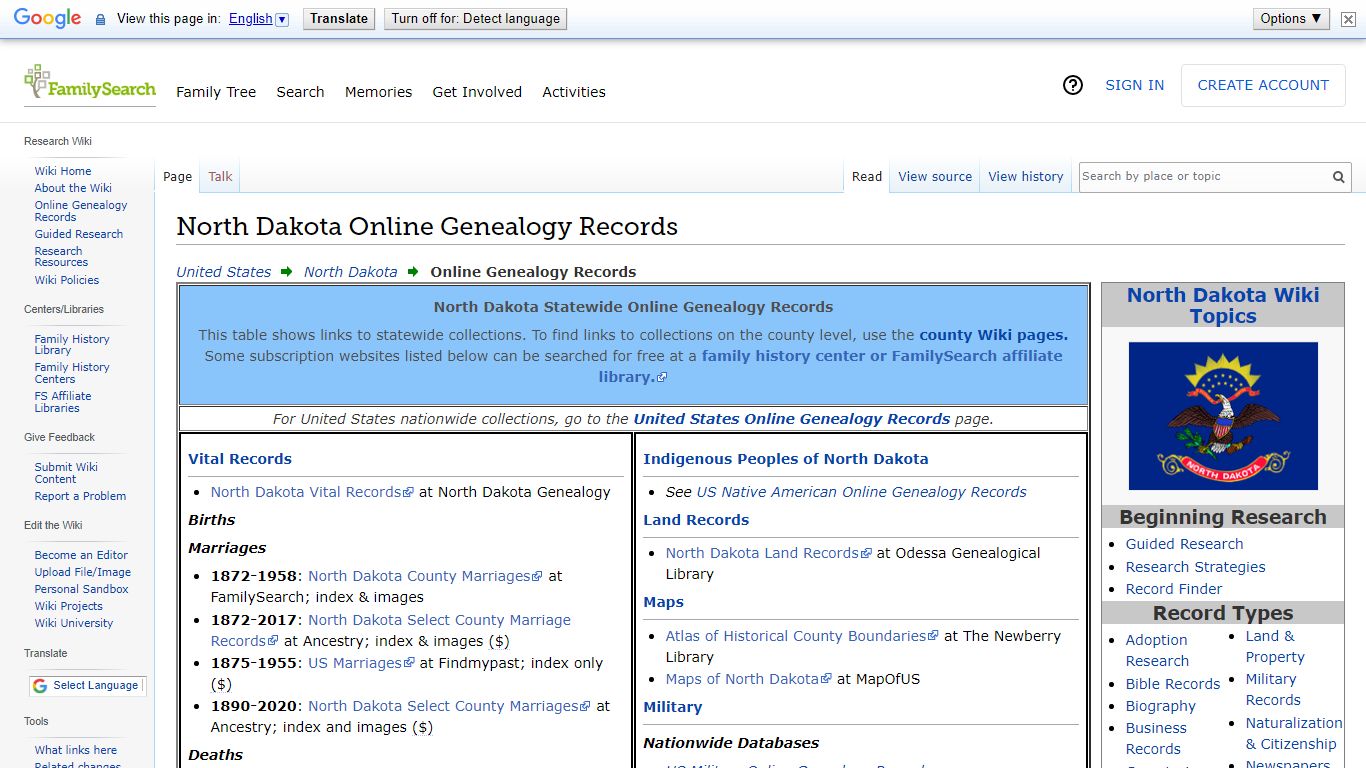1366x768 pixels.
Task: Open the Memories menu
Action: point(378,92)
